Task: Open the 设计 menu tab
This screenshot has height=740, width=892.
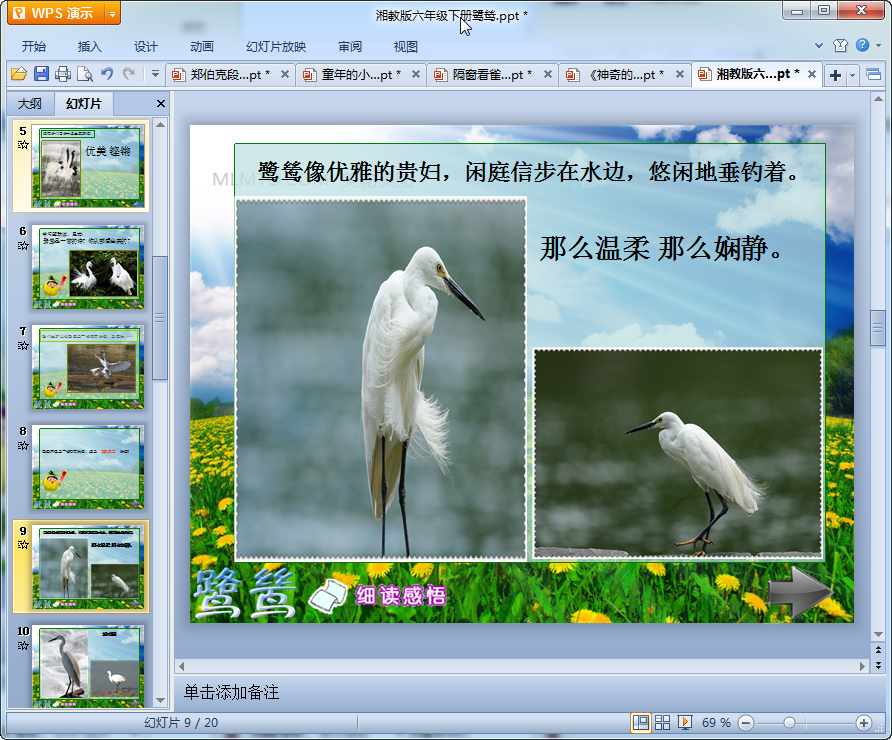Action: 146,47
